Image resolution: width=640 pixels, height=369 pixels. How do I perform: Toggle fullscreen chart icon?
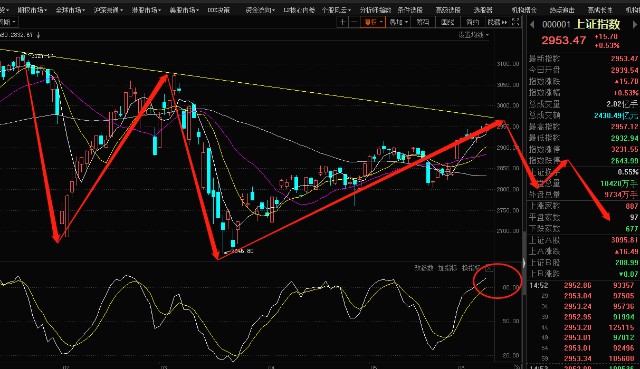(515, 22)
